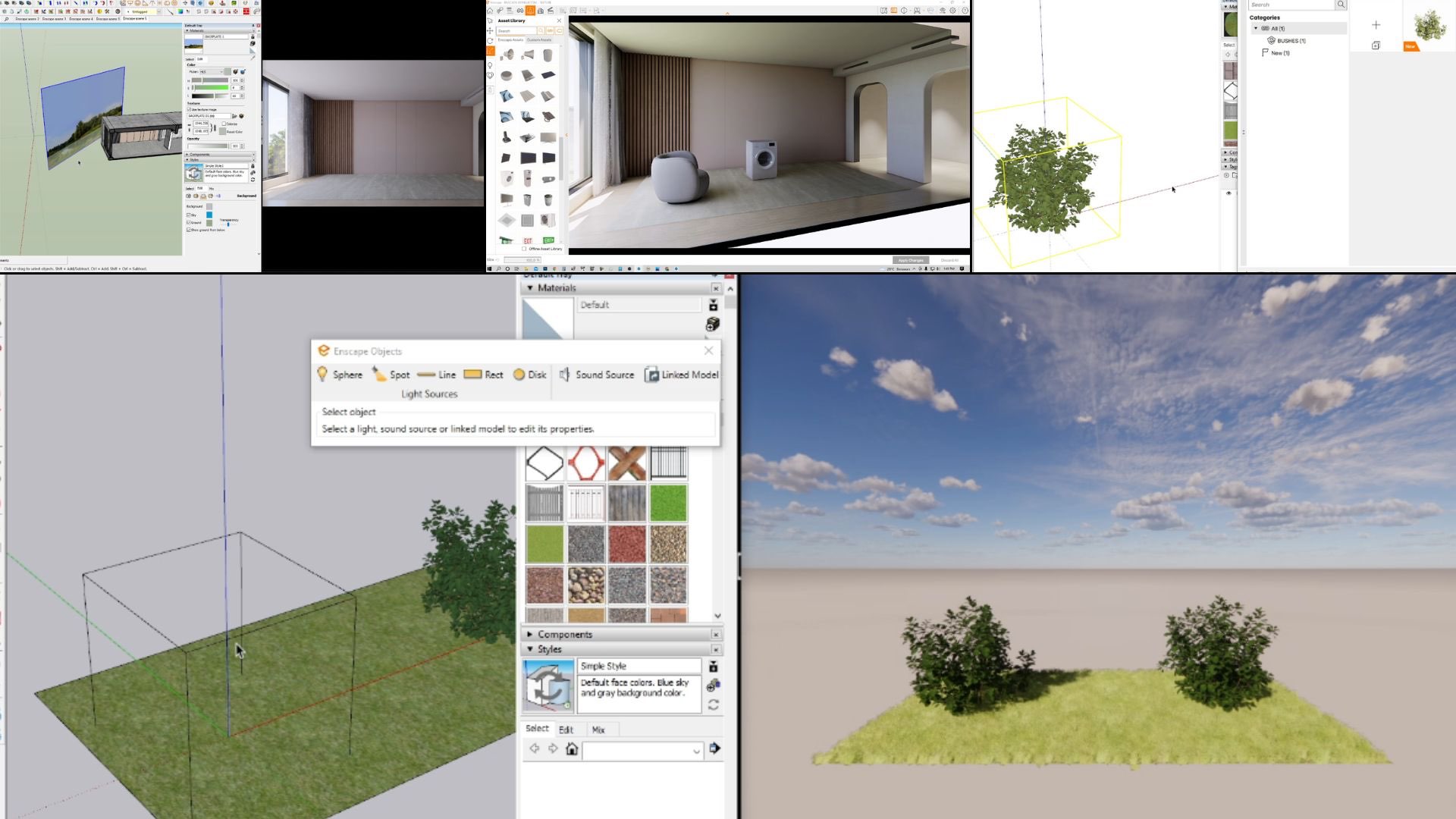Viewport: 1456px width, 819px height.
Task: Open the Picker HLS dropdown in top-left window
Action: click(212, 71)
